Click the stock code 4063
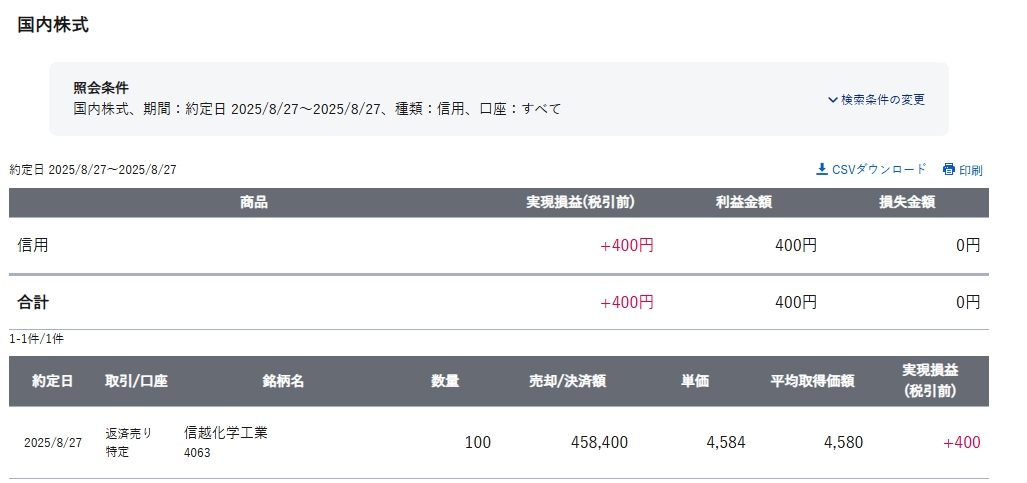 coord(197,453)
